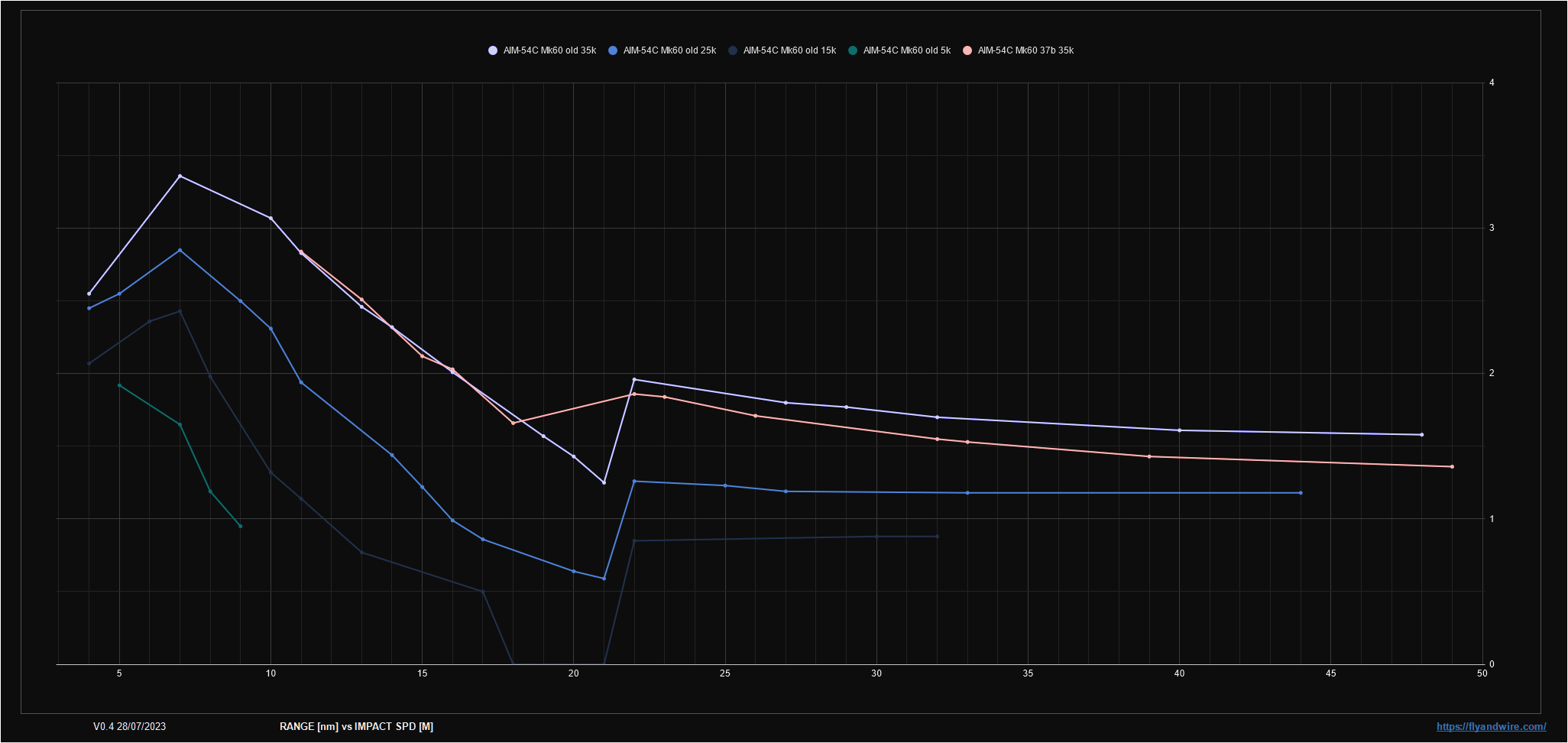Select the old 35k final point at 48 nm
This screenshot has width=1568, height=743.
pos(1421,435)
